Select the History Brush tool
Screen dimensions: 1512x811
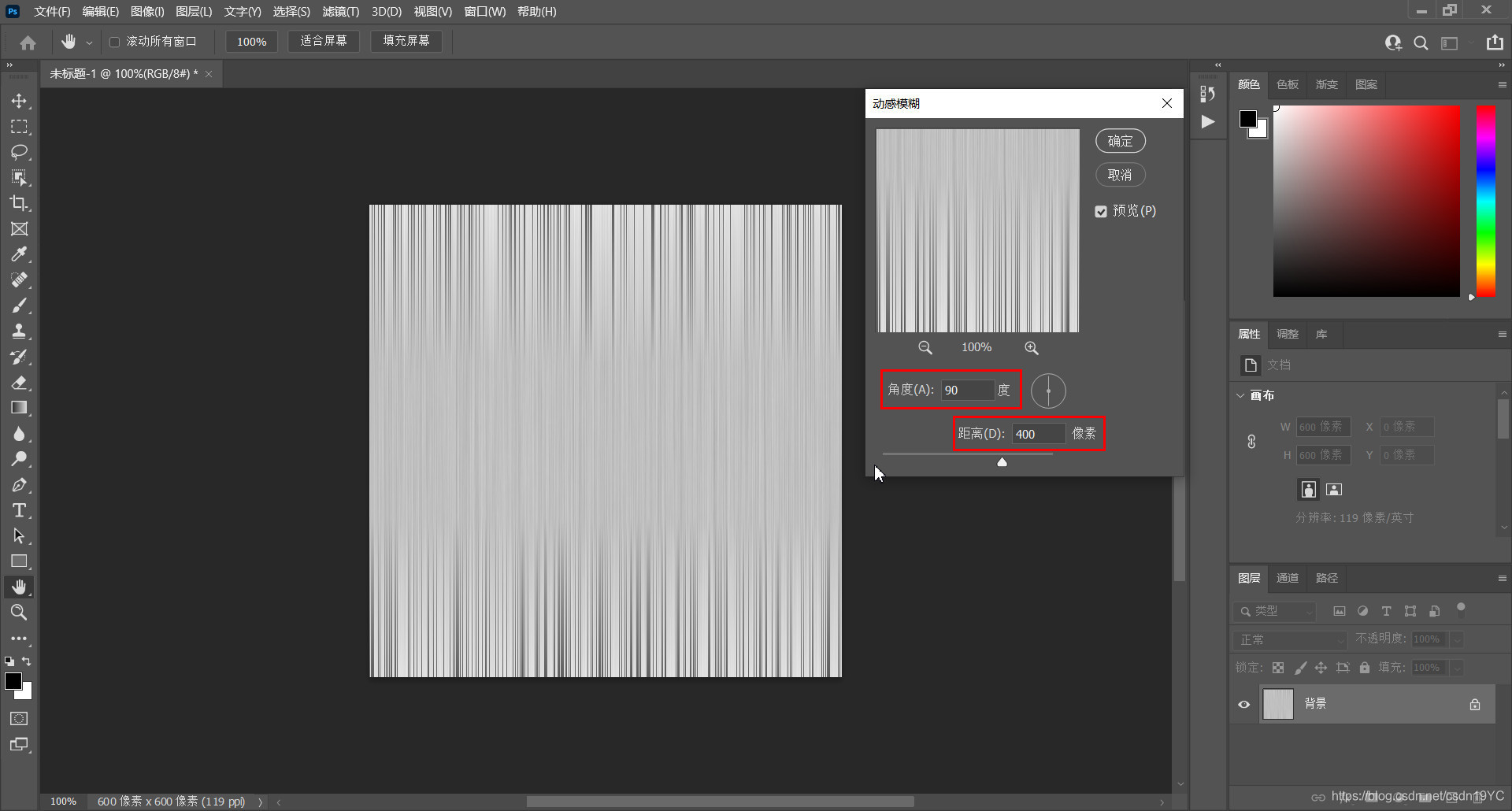click(19, 357)
